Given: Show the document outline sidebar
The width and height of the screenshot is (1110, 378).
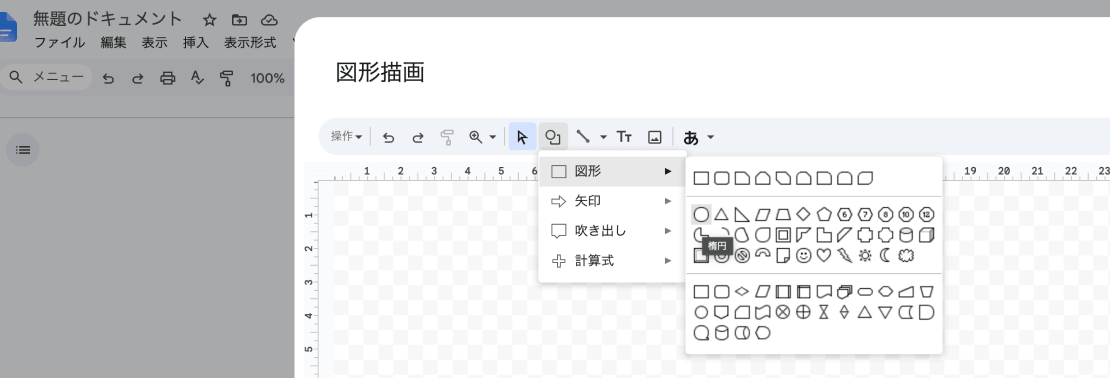Looking at the screenshot, I should (x=23, y=150).
